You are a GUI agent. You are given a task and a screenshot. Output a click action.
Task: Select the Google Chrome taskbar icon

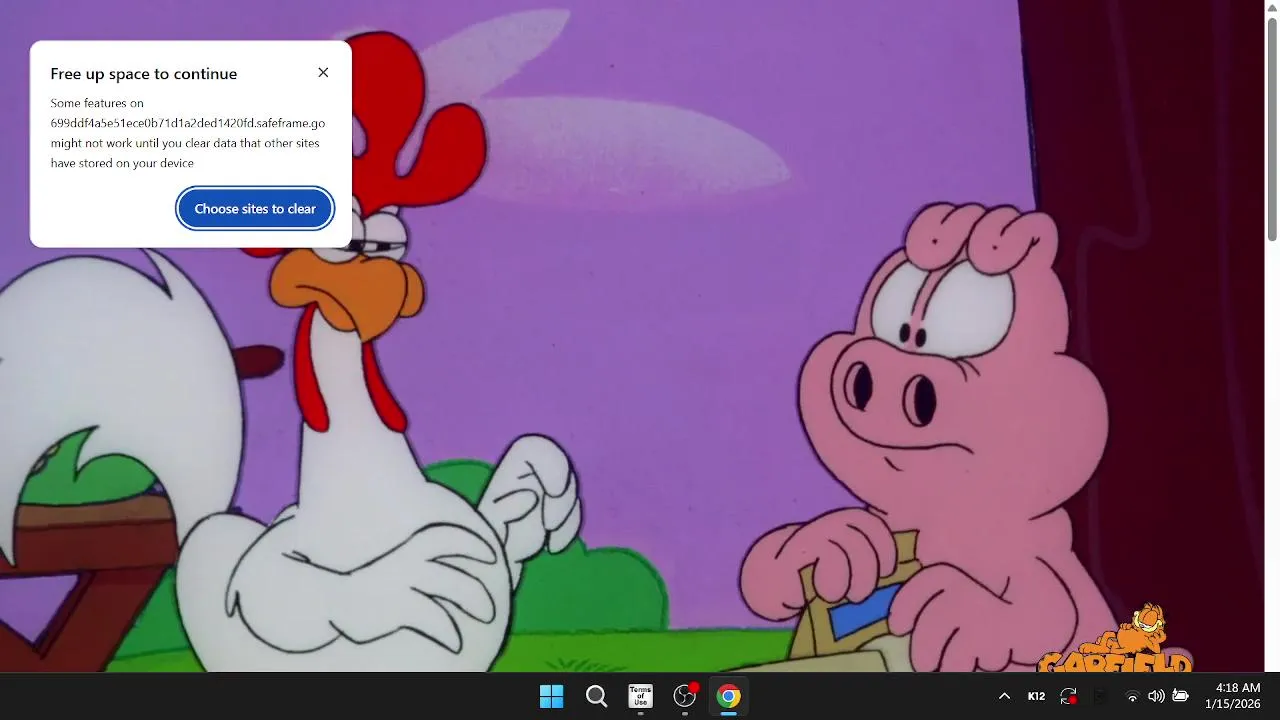[729, 696]
